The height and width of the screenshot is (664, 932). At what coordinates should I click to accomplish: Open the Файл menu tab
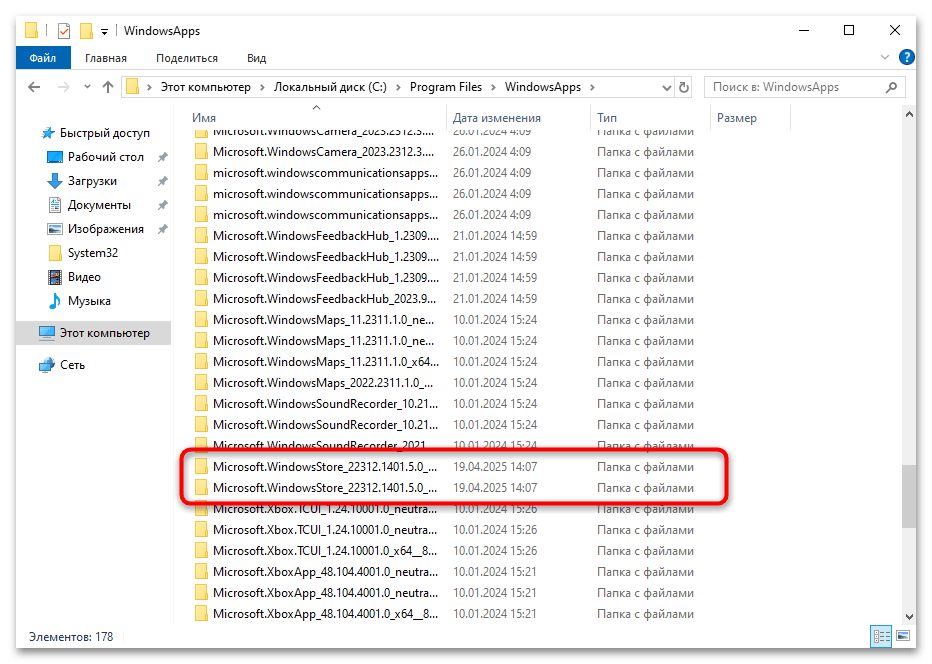pyautogui.click(x=43, y=58)
